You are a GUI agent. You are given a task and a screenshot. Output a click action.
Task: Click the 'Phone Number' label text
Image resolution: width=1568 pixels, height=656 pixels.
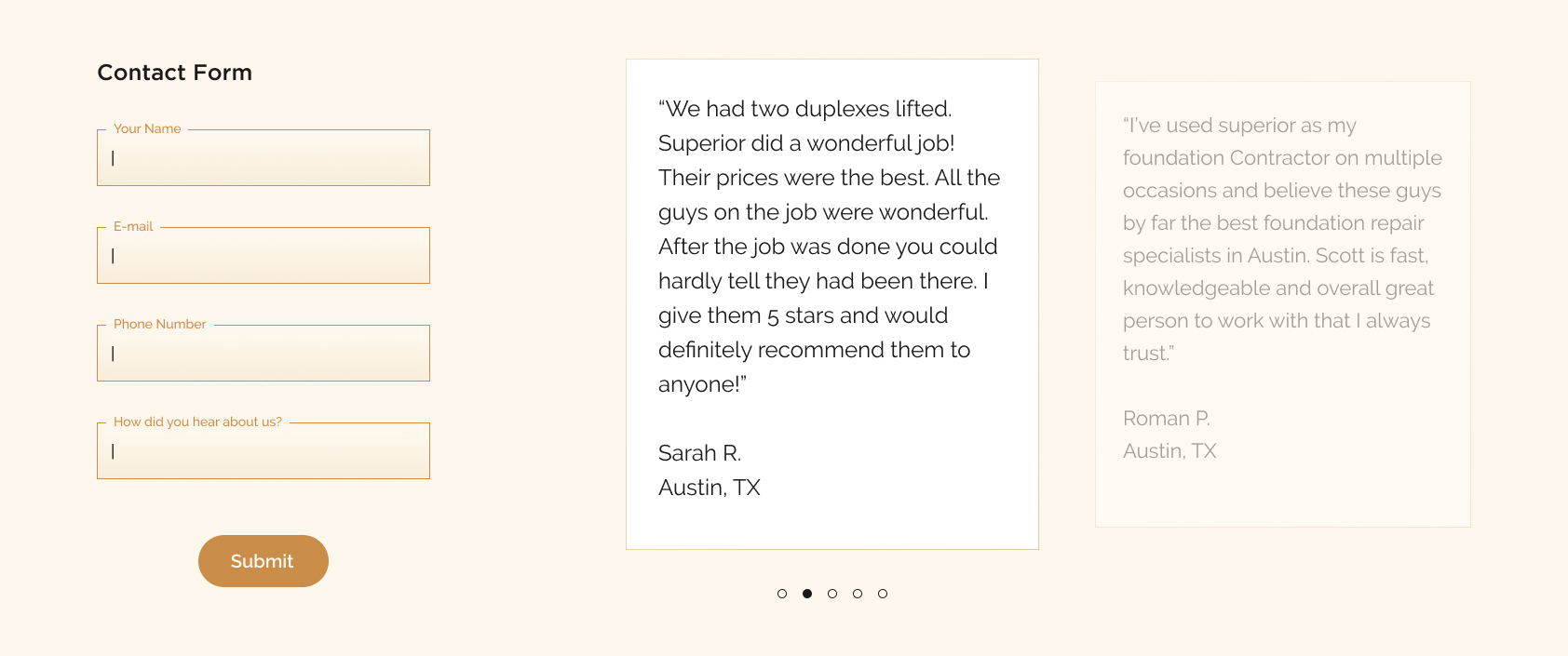click(160, 325)
